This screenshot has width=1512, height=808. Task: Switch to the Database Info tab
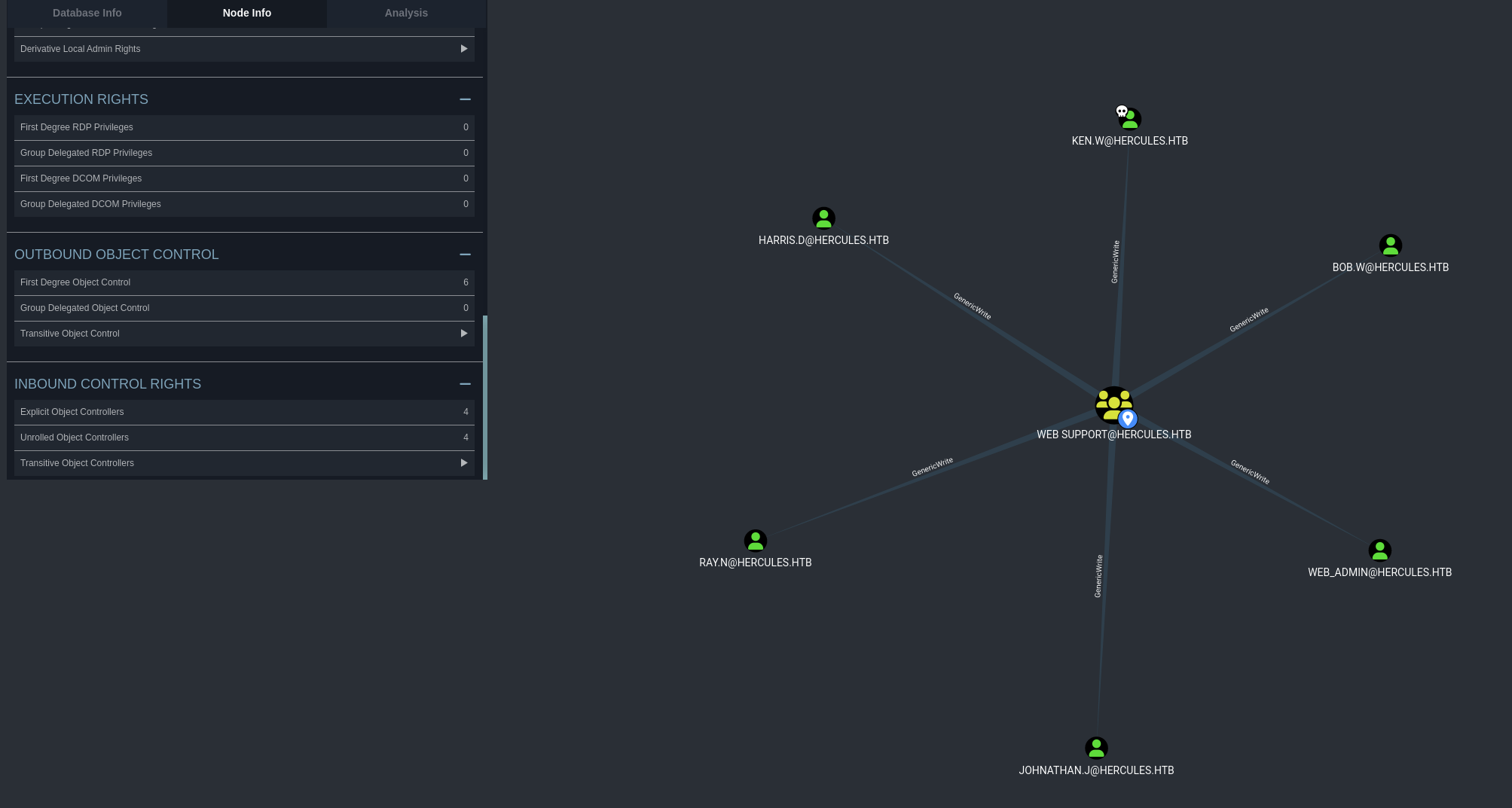coord(87,13)
